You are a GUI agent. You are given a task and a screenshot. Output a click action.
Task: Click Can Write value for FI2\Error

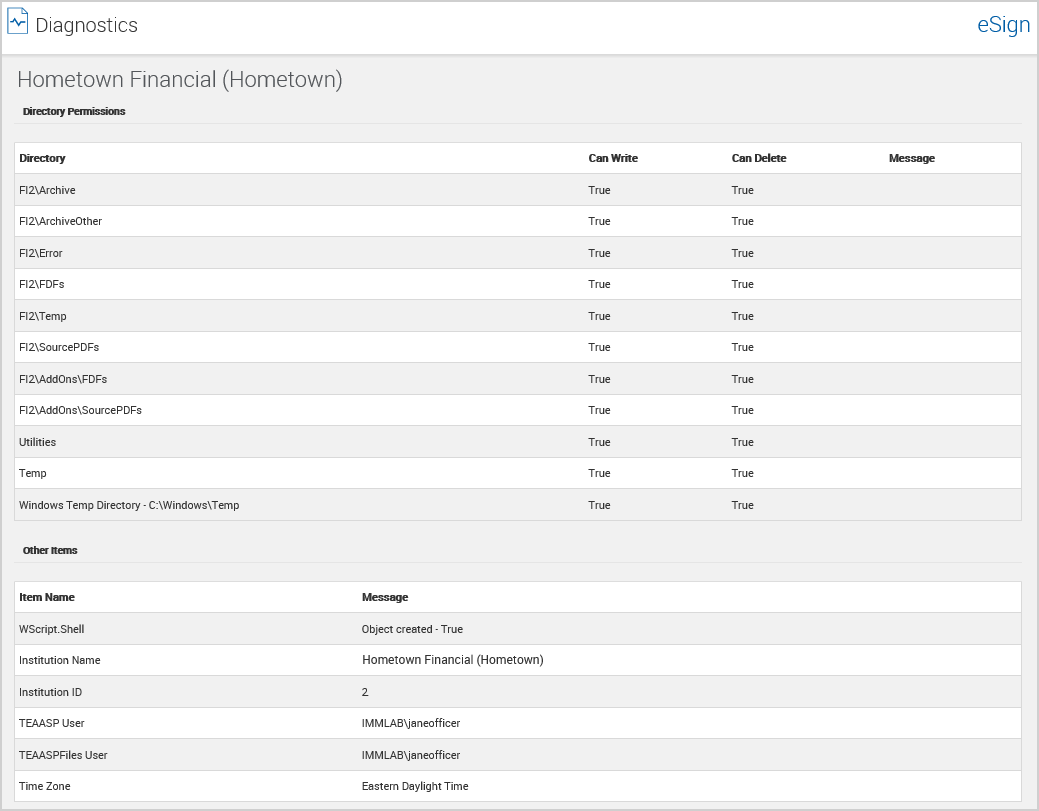pos(599,253)
